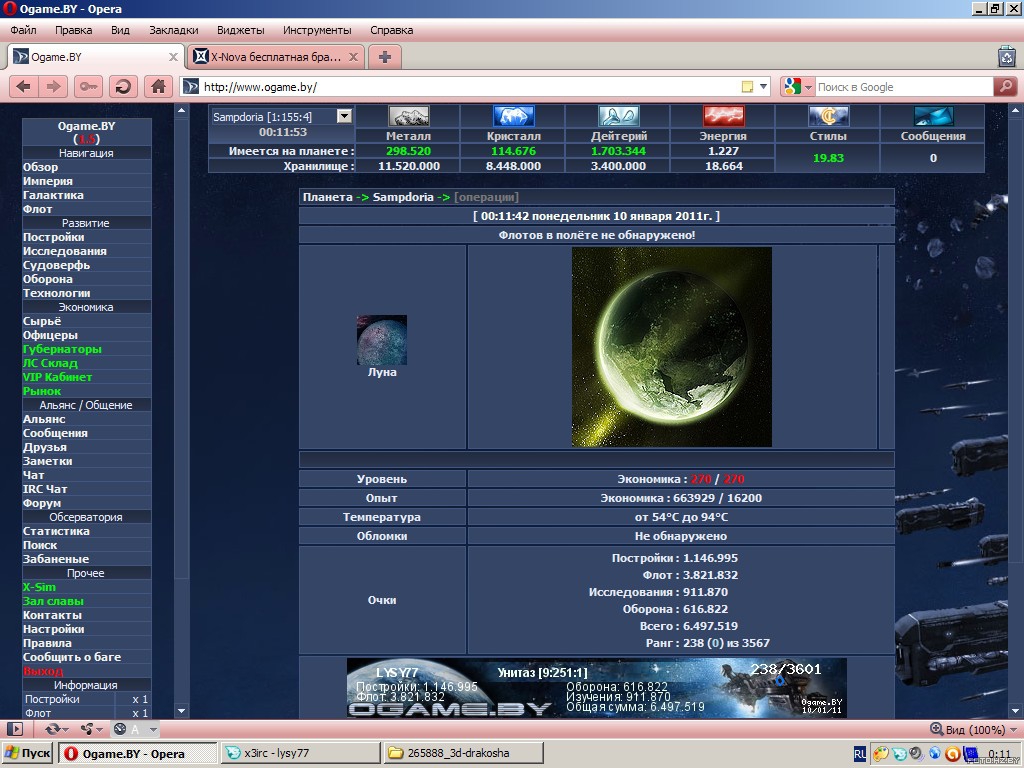Image resolution: width=1024 pixels, height=768 pixels.
Task: Open the green X-Sim link
Action: point(39,587)
